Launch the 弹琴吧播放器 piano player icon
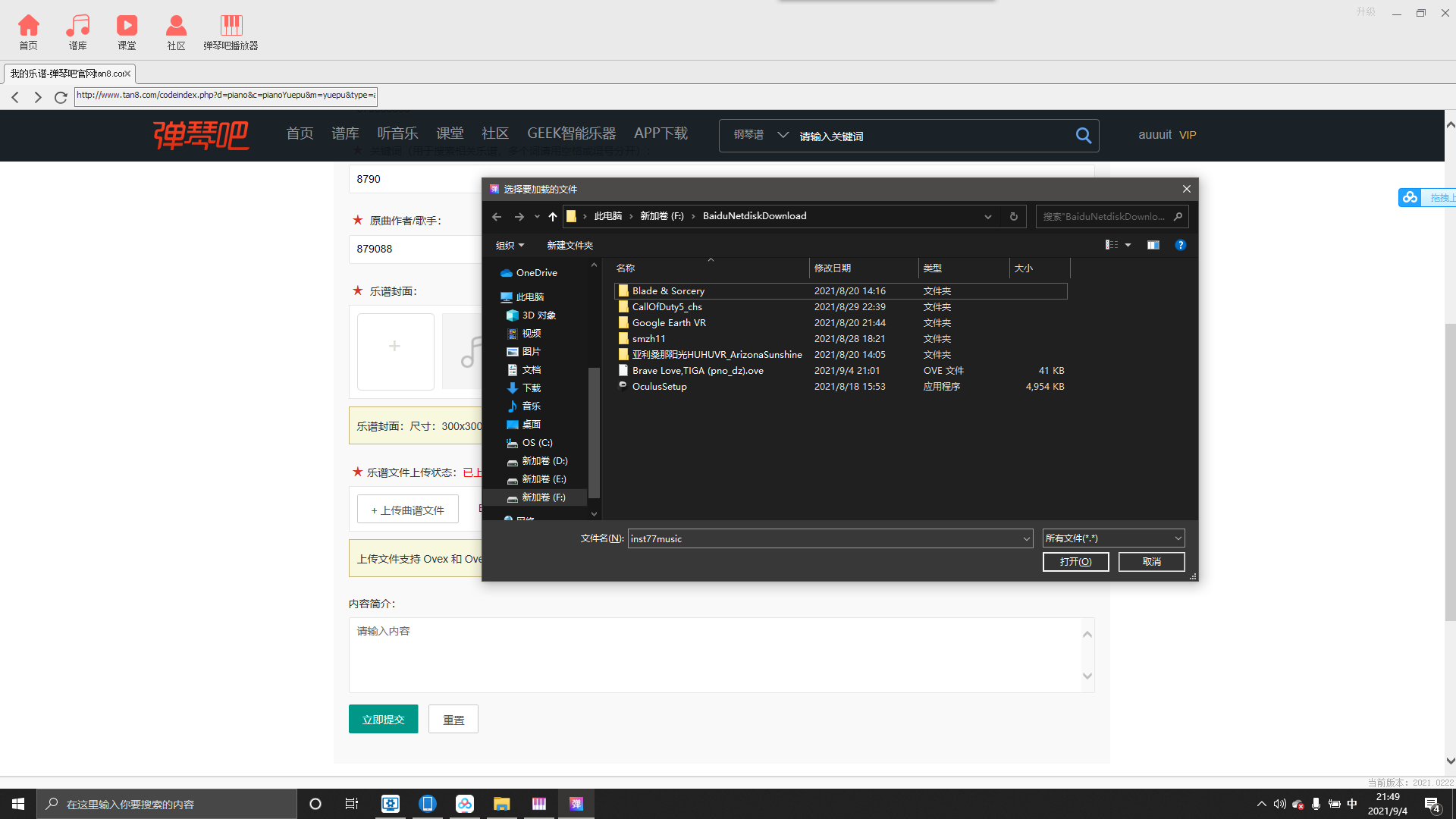The height and width of the screenshot is (819, 1456). point(231,32)
